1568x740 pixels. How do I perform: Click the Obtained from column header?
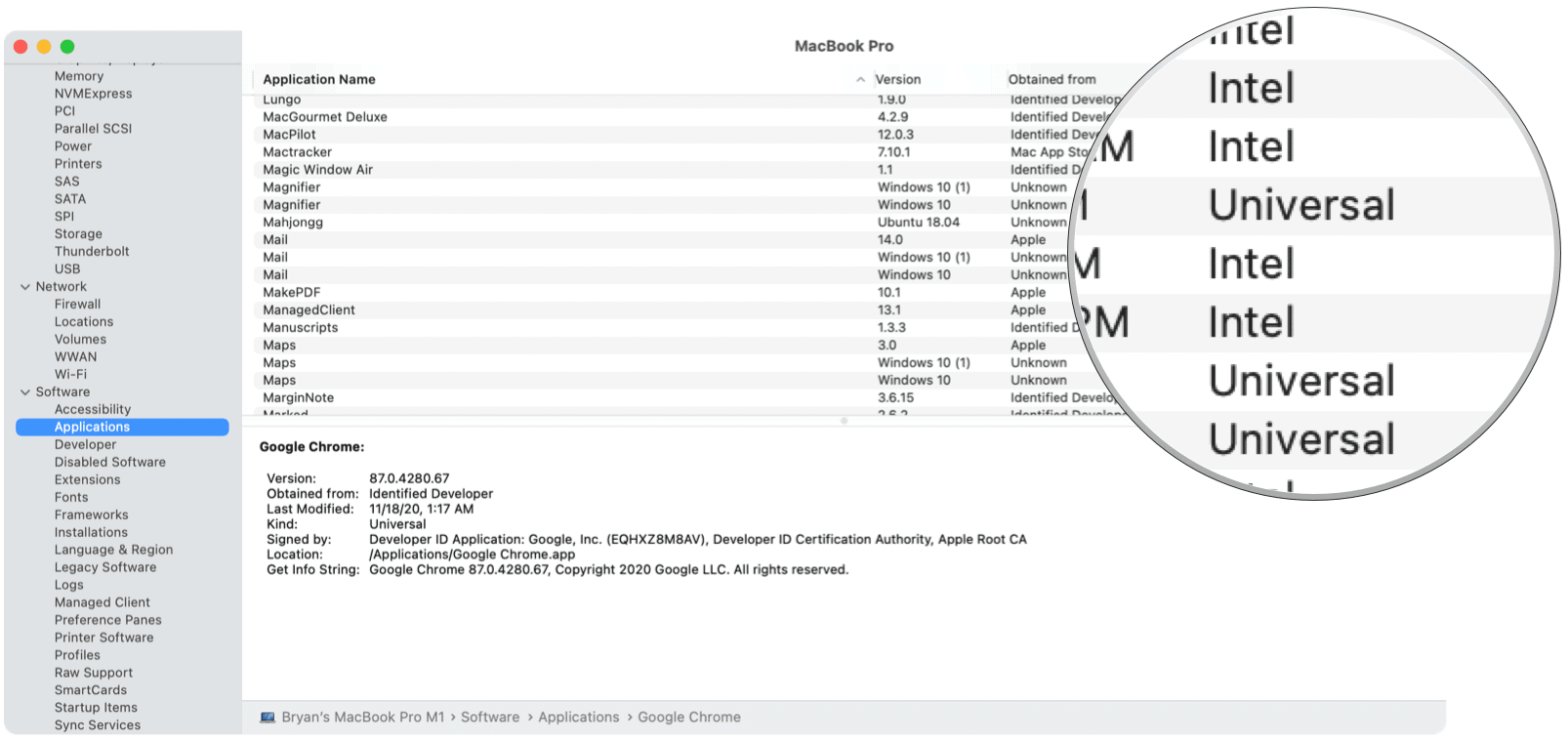point(1052,80)
